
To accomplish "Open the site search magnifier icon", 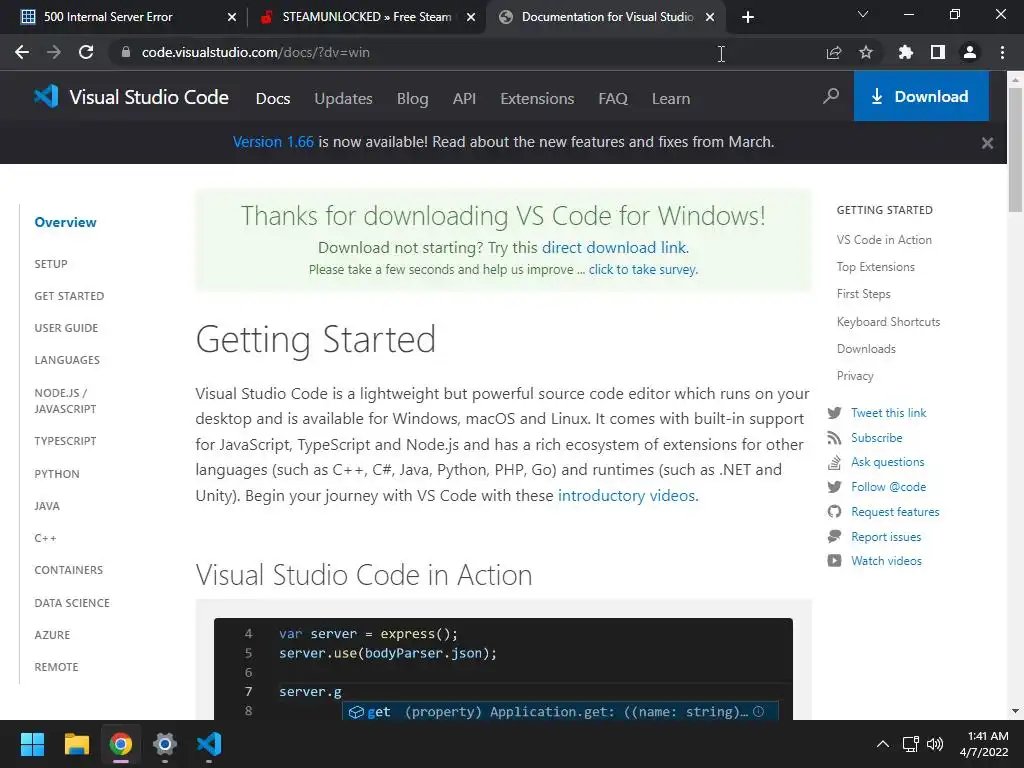I will click(x=831, y=97).
